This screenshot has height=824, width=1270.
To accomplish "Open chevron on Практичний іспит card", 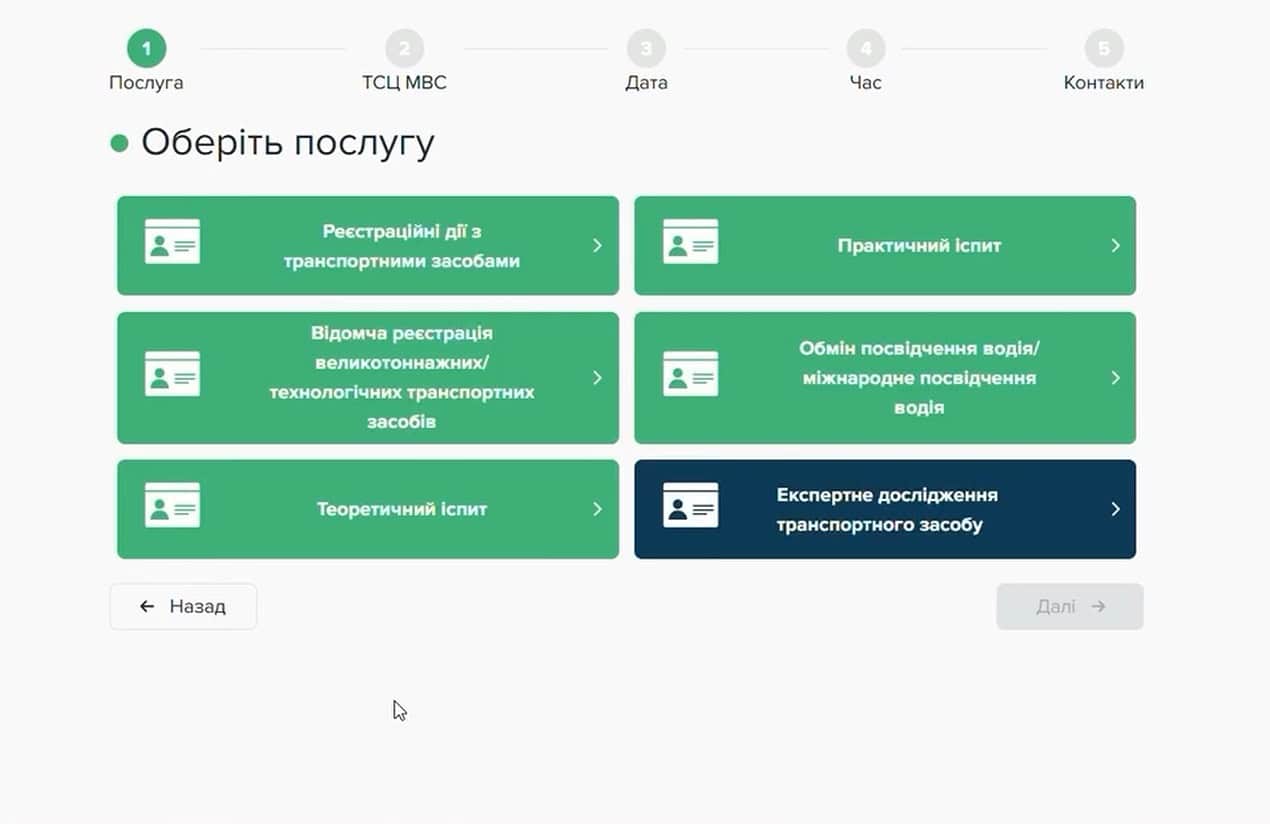I will pos(1115,245).
